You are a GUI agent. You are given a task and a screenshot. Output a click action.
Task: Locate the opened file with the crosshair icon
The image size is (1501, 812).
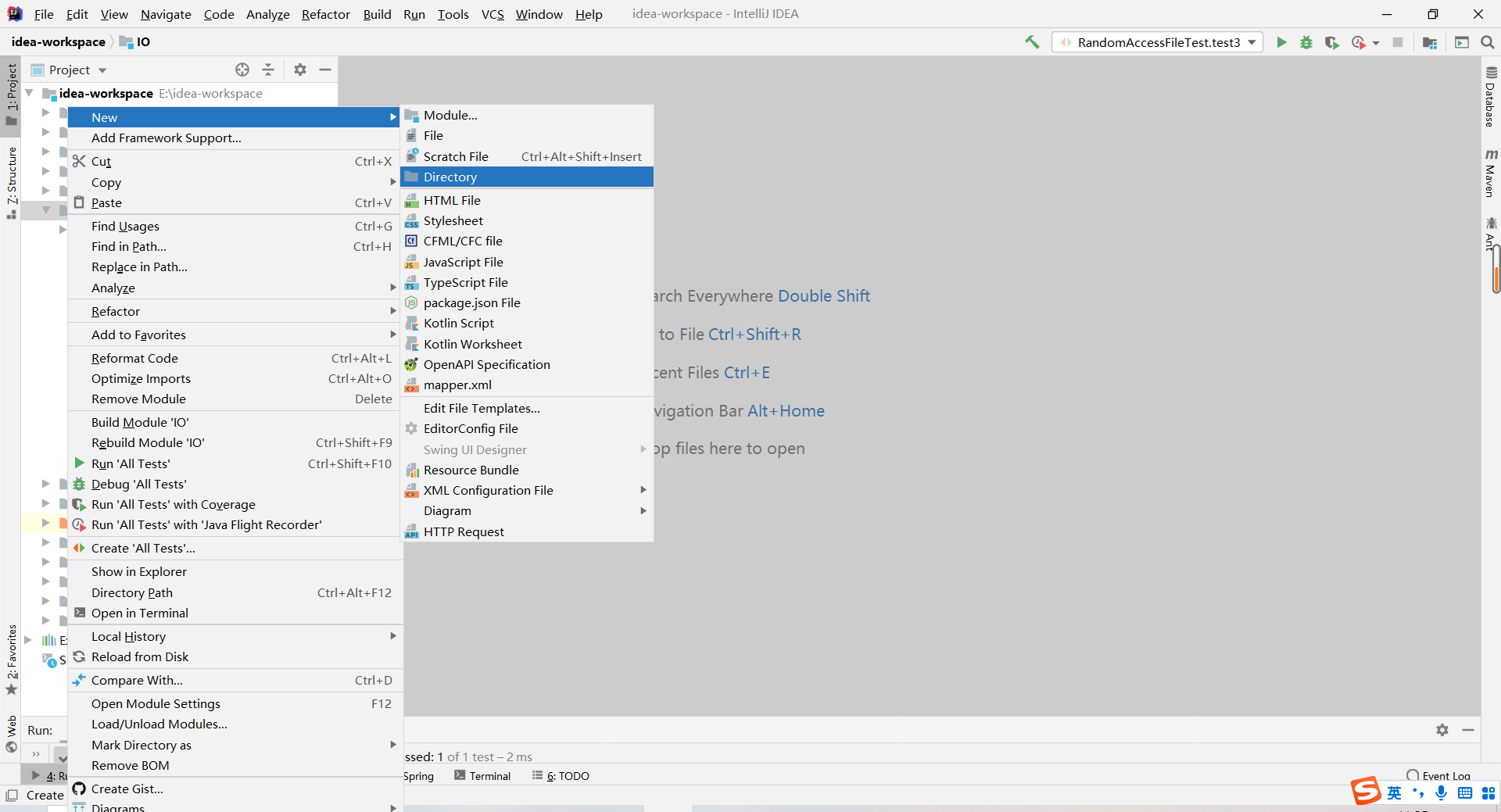[242, 70]
